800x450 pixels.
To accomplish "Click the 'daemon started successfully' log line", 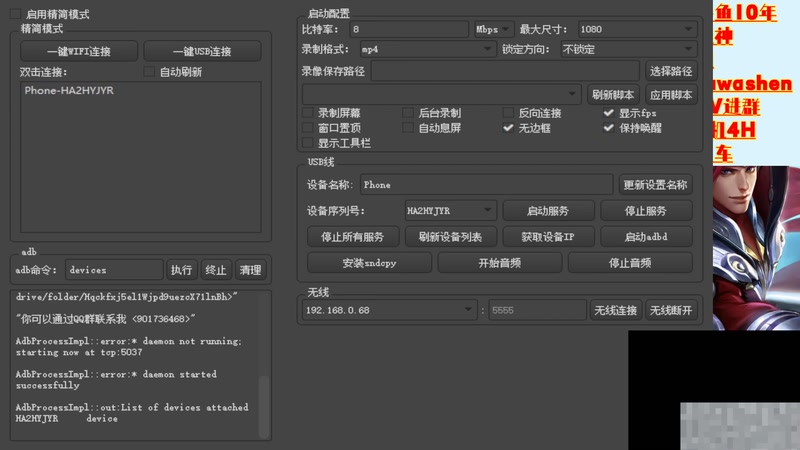I will (116, 380).
